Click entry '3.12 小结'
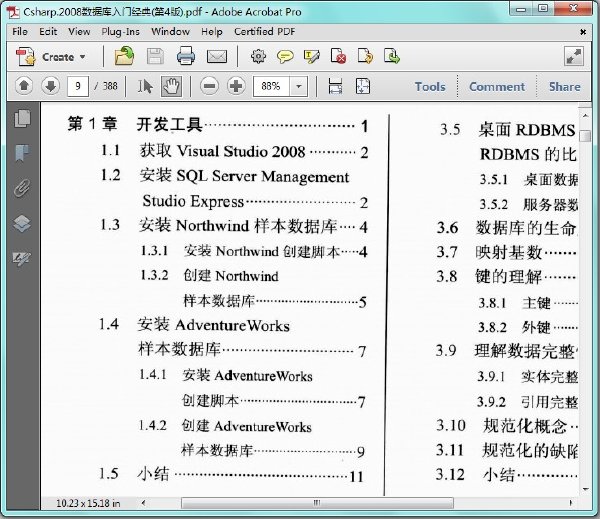600x519 pixels. click(475, 475)
